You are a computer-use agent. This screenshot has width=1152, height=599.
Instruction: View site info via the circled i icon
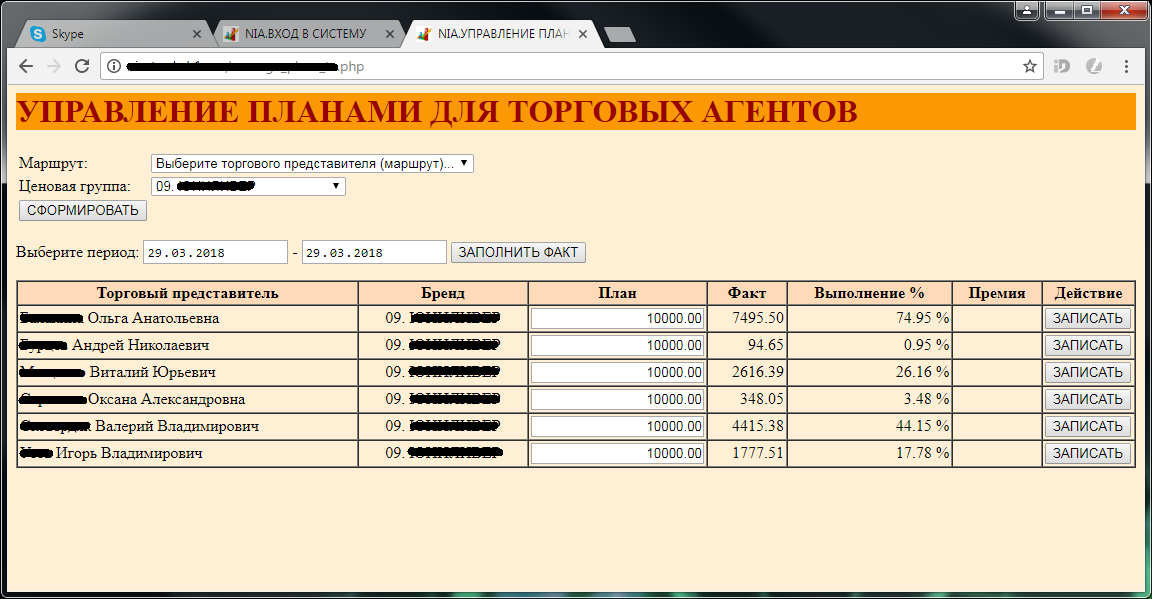pyautogui.click(x=114, y=66)
